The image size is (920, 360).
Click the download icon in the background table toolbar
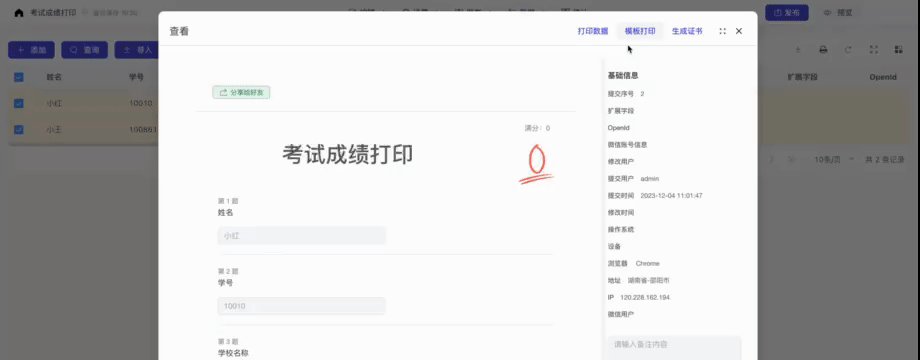798,50
